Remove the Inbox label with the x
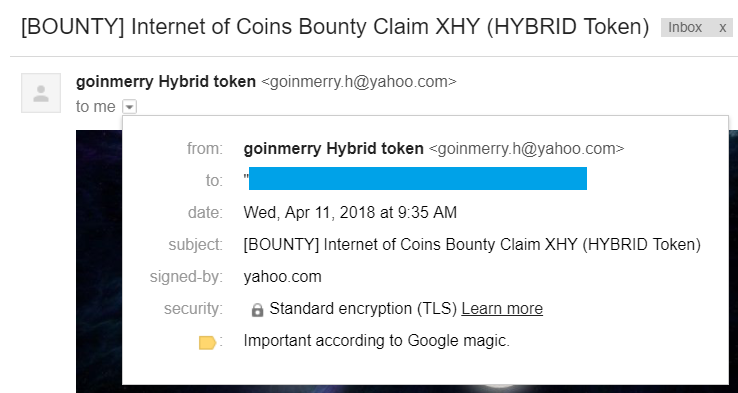Image resolution: width=738 pixels, height=393 pixels. 722,28
